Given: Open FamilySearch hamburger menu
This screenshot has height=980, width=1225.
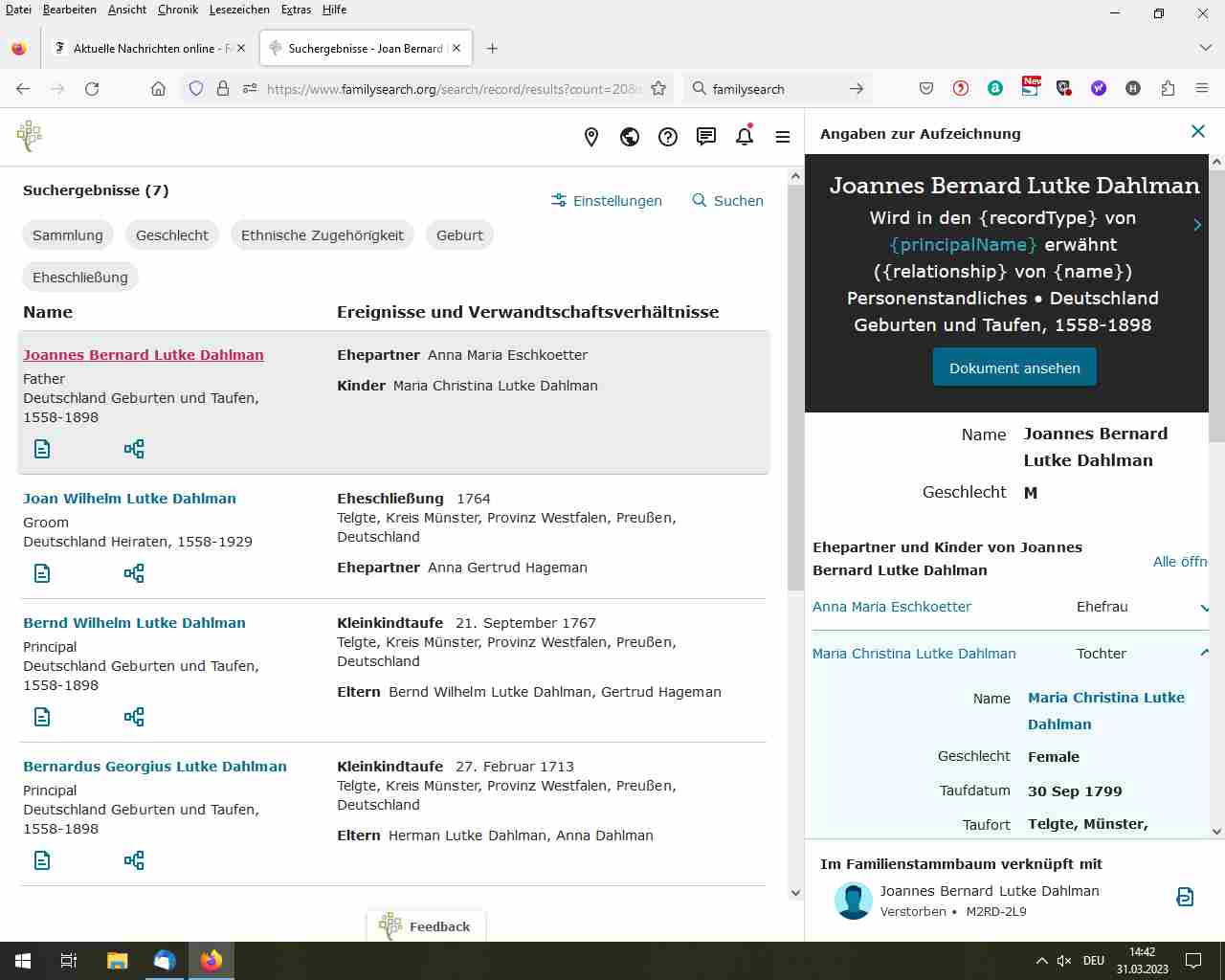Looking at the screenshot, I should tap(783, 137).
